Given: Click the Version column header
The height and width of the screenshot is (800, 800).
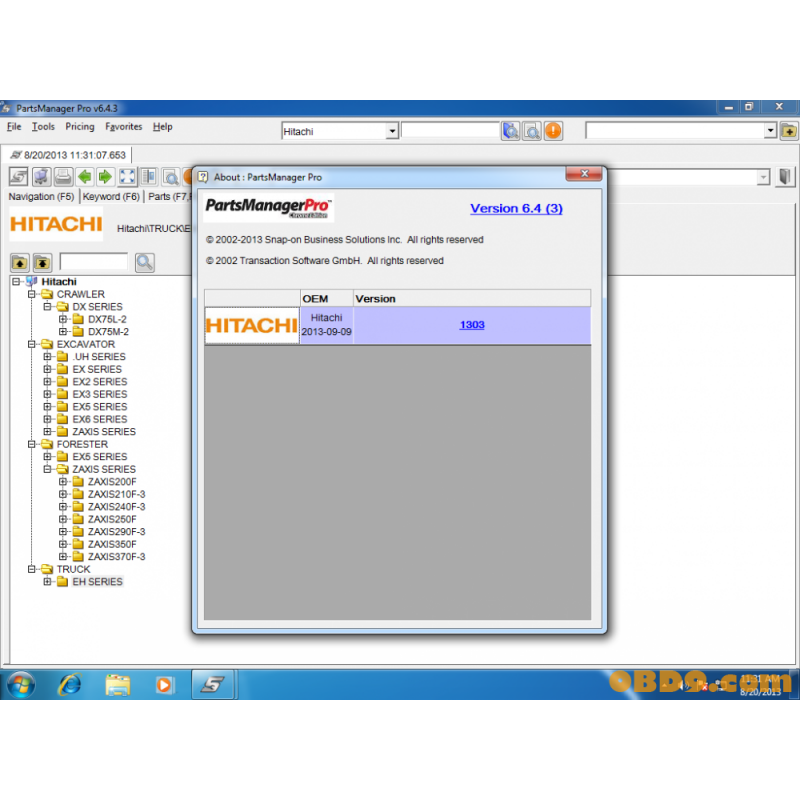Looking at the screenshot, I should point(472,298).
